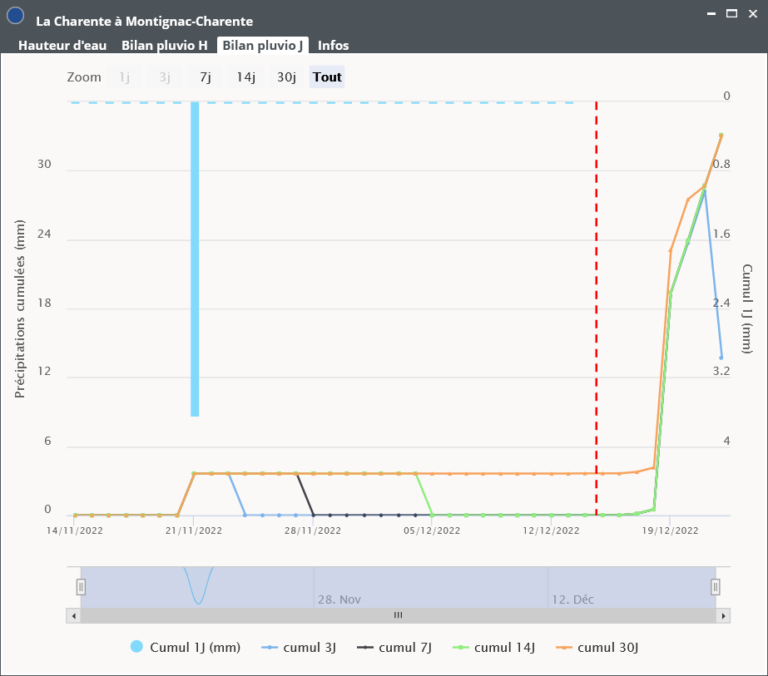This screenshot has height=676, width=768.
Task: Click the horizontal scrollbar thumb grip
Action: click(397, 615)
